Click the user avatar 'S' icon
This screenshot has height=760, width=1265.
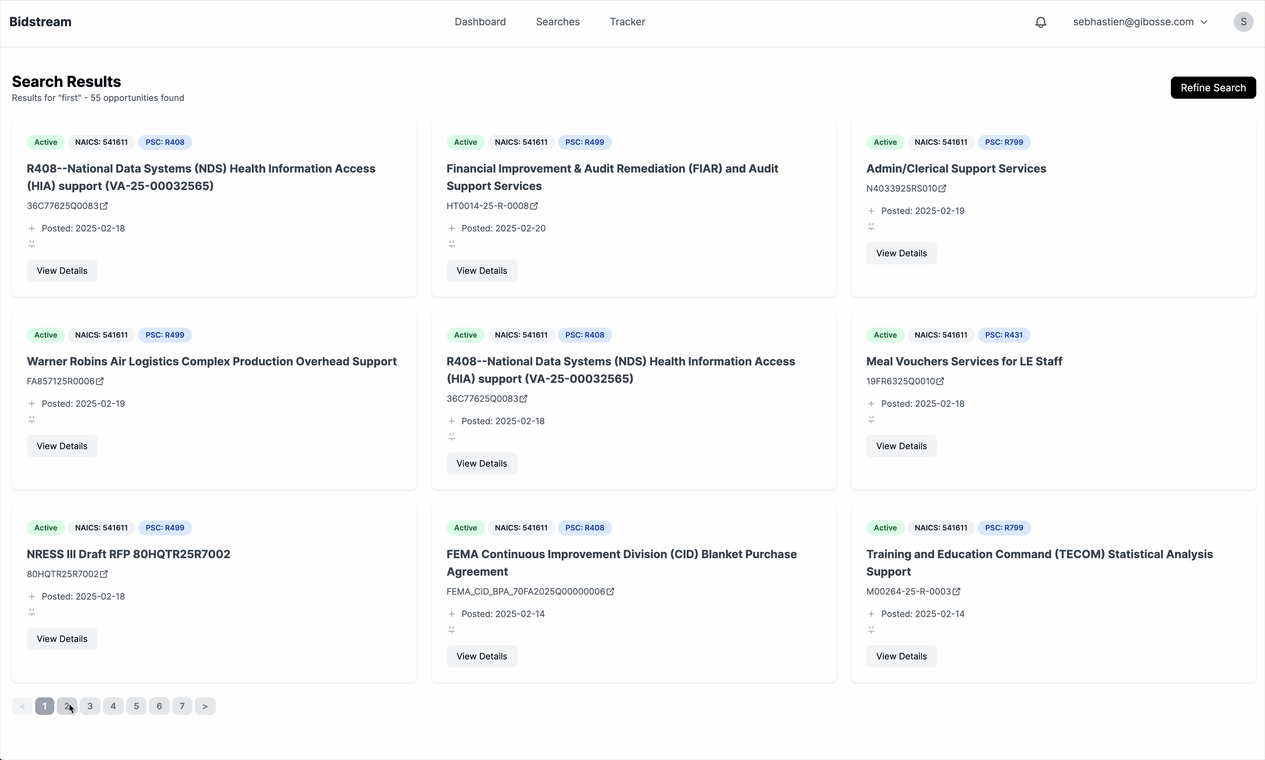pos(1243,22)
